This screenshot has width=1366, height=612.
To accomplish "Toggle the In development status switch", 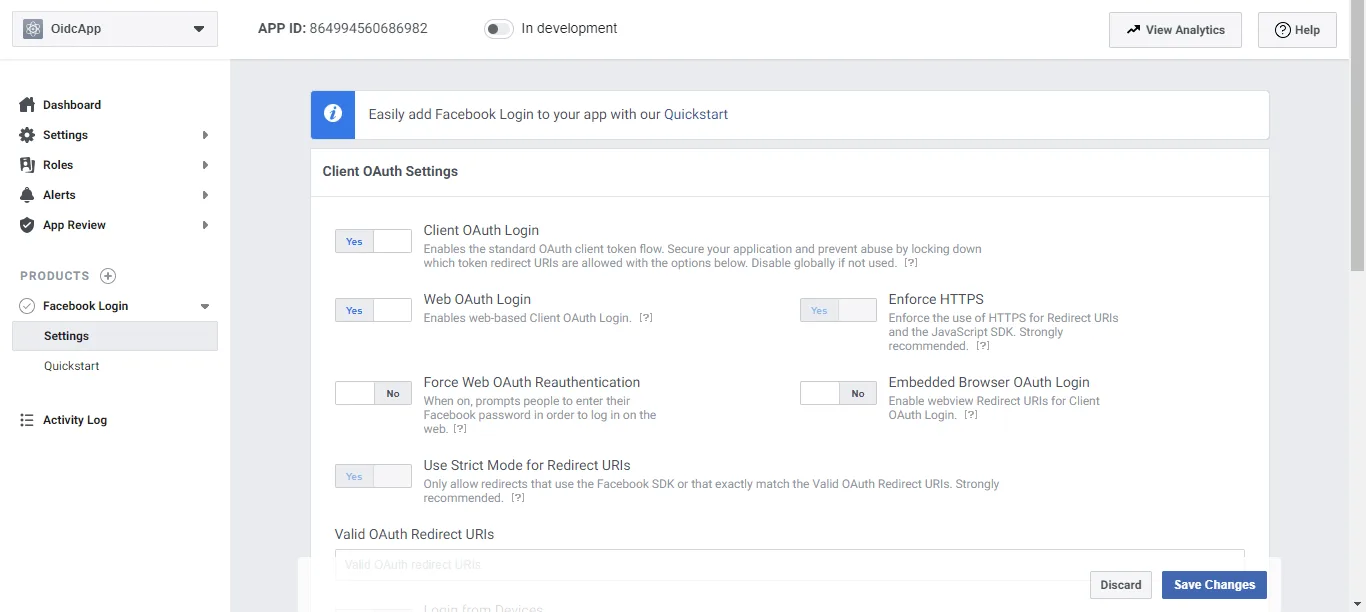I will pyautogui.click(x=498, y=29).
